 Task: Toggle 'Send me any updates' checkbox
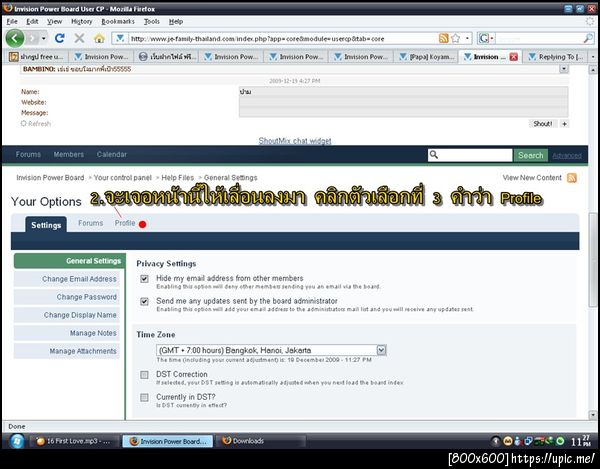click(x=144, y=301)
